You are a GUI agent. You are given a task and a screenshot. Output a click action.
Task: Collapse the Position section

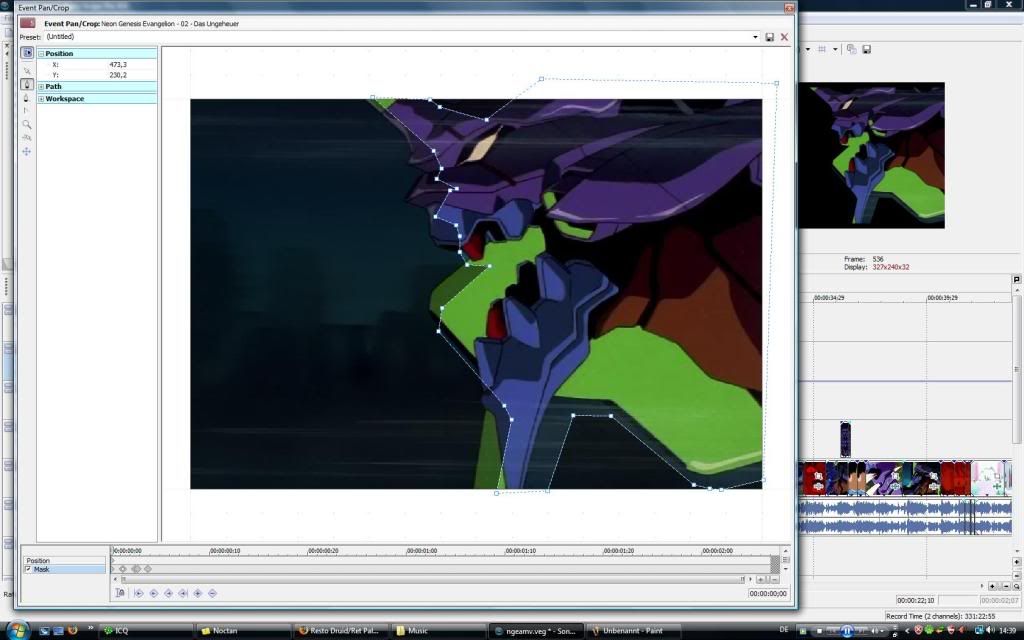click(41, 54)
